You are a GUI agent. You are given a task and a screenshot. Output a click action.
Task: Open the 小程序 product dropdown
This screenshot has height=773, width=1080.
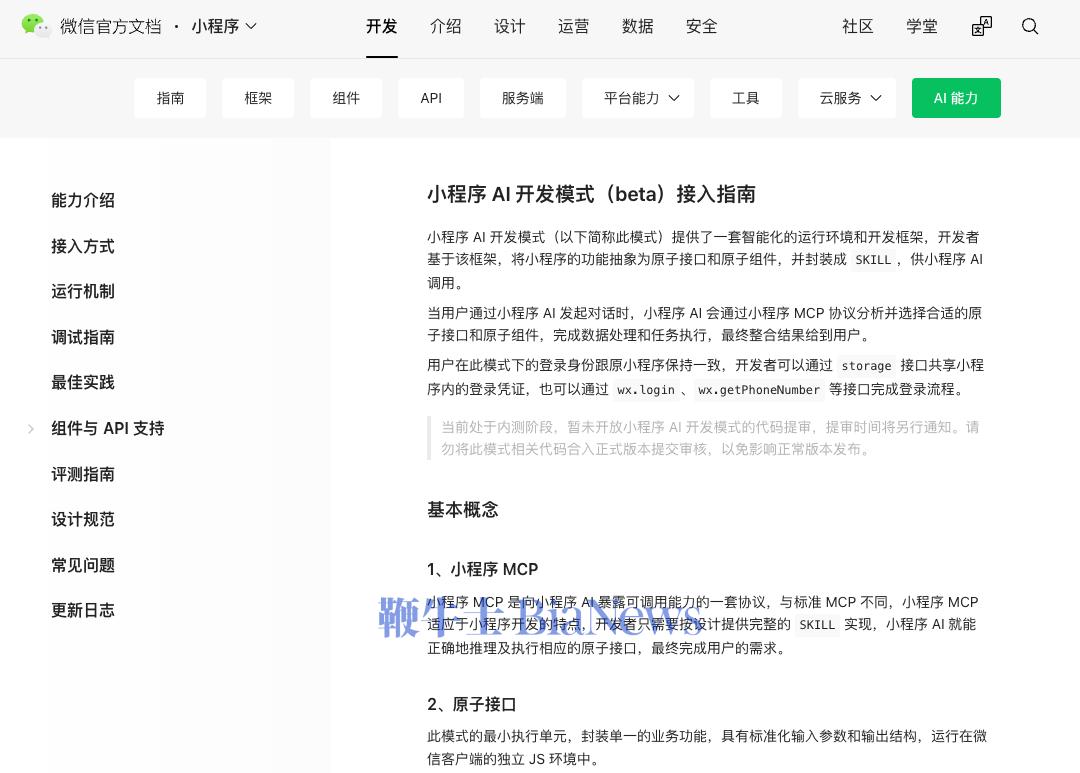tap(224, 26)
